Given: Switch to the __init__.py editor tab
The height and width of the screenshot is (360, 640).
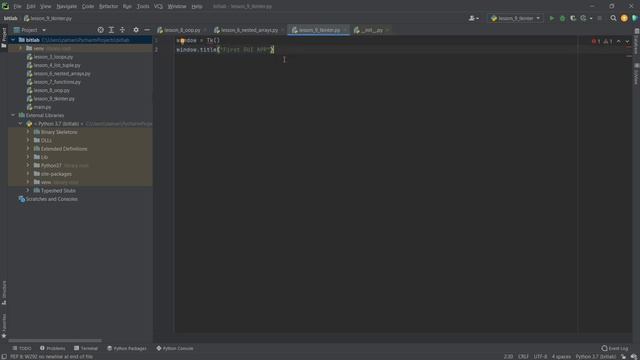Looking at the screenshot, I should click(372, 30).
